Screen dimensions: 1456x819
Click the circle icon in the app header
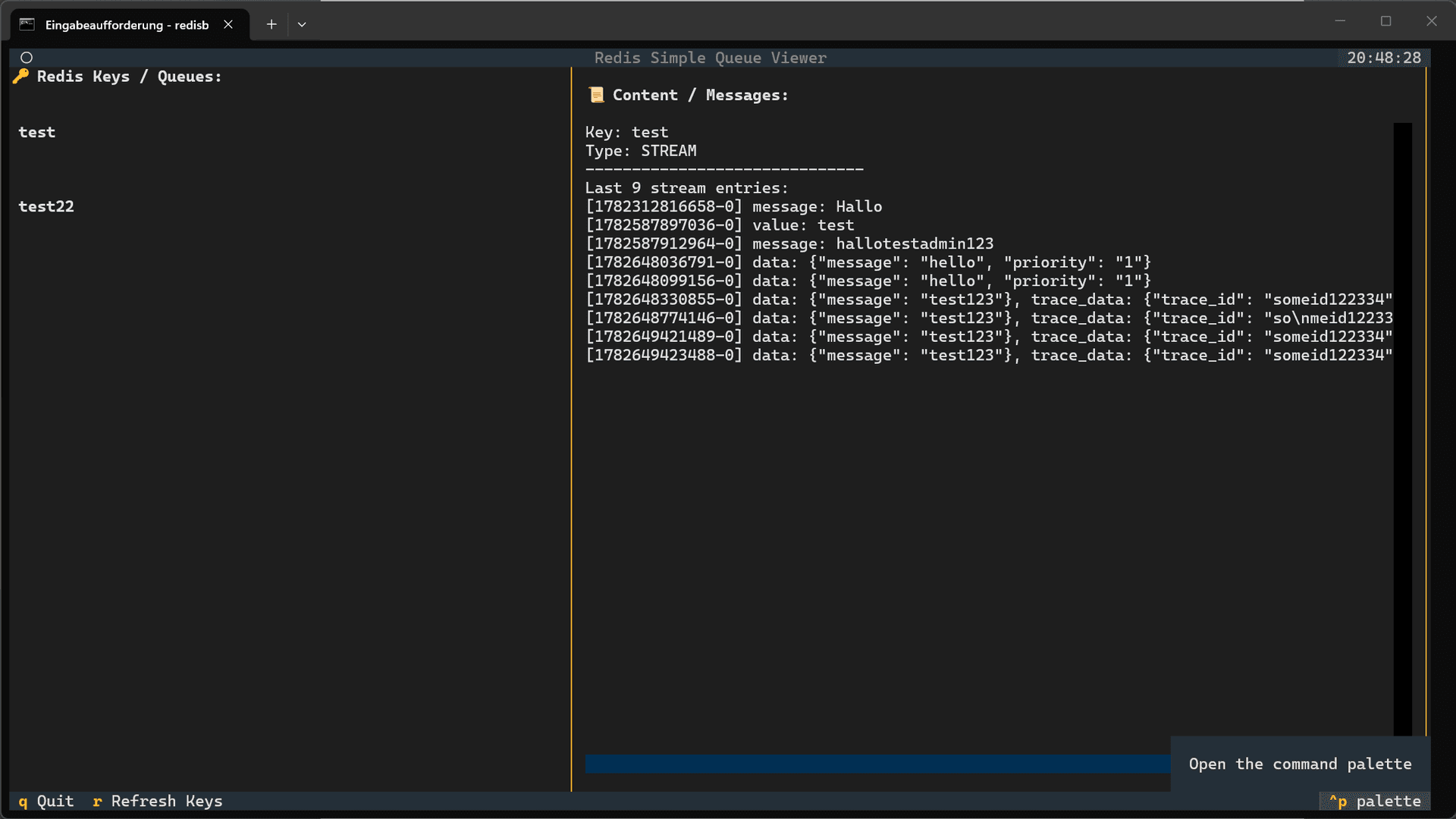27,58
